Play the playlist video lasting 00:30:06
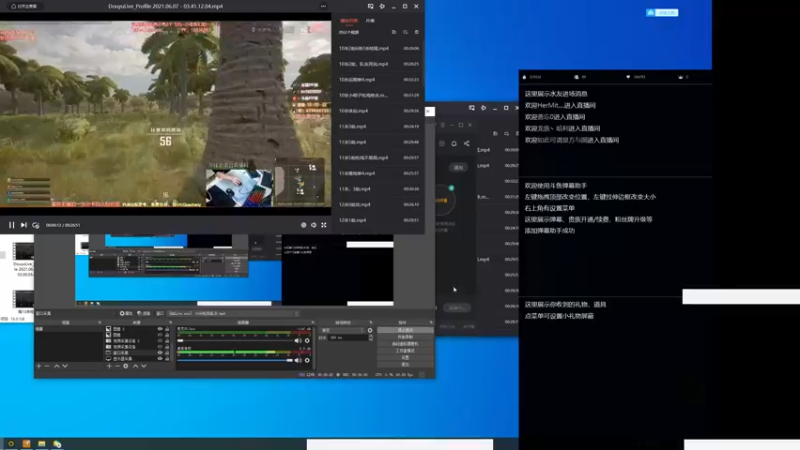This screenshot has height=450, width=800. pyautogui.click(x=379, y=48)
